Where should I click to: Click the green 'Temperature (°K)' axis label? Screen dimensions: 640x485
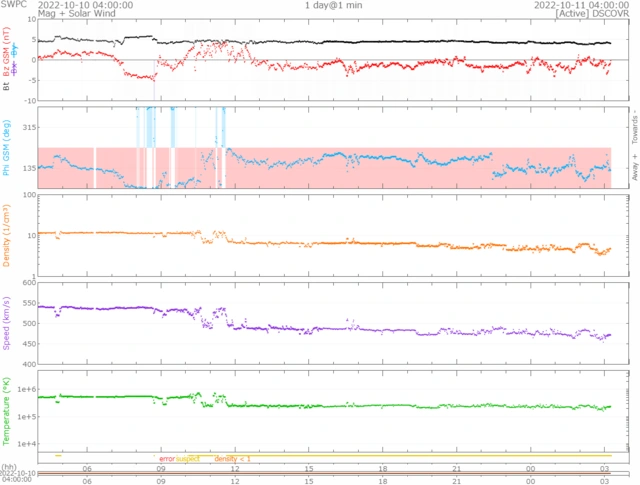point(5,408)
